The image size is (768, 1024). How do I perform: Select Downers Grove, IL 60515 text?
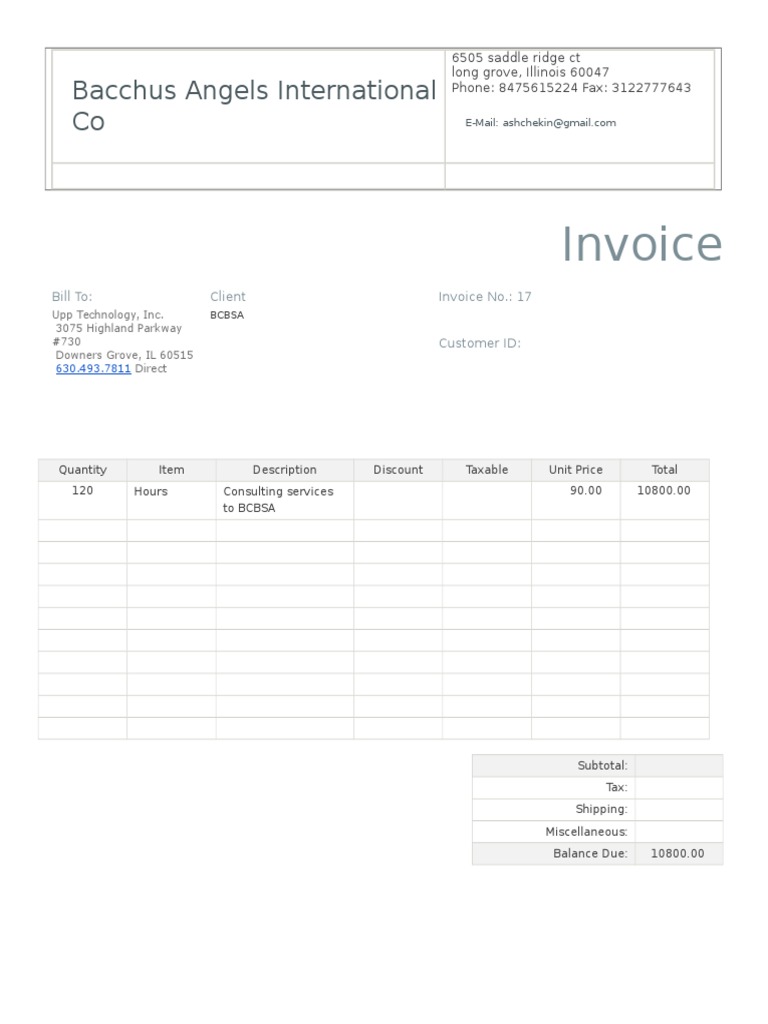point(124,355)
